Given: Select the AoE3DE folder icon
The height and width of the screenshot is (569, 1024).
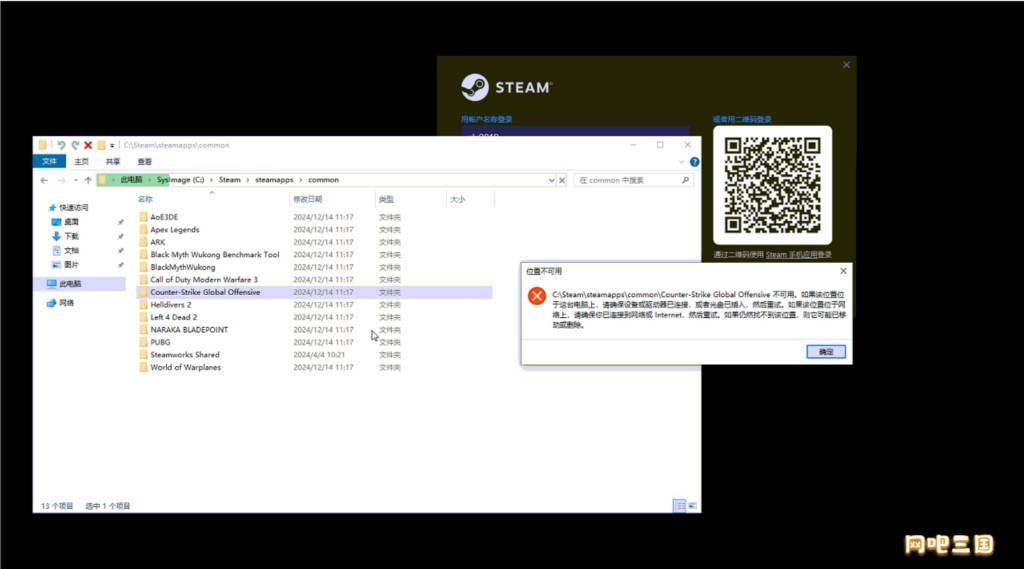Looking at the screenshot, I should pos(143,217).
